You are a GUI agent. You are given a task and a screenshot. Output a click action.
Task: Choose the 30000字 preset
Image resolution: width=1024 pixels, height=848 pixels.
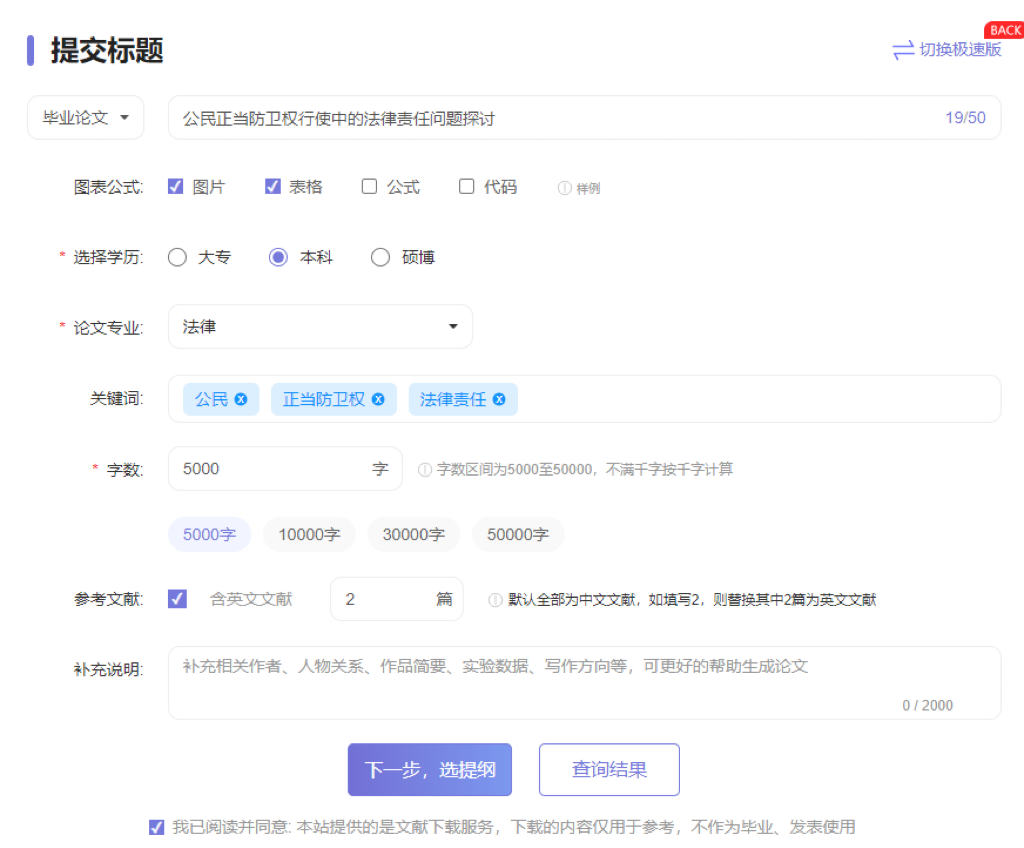coord(414,534)
